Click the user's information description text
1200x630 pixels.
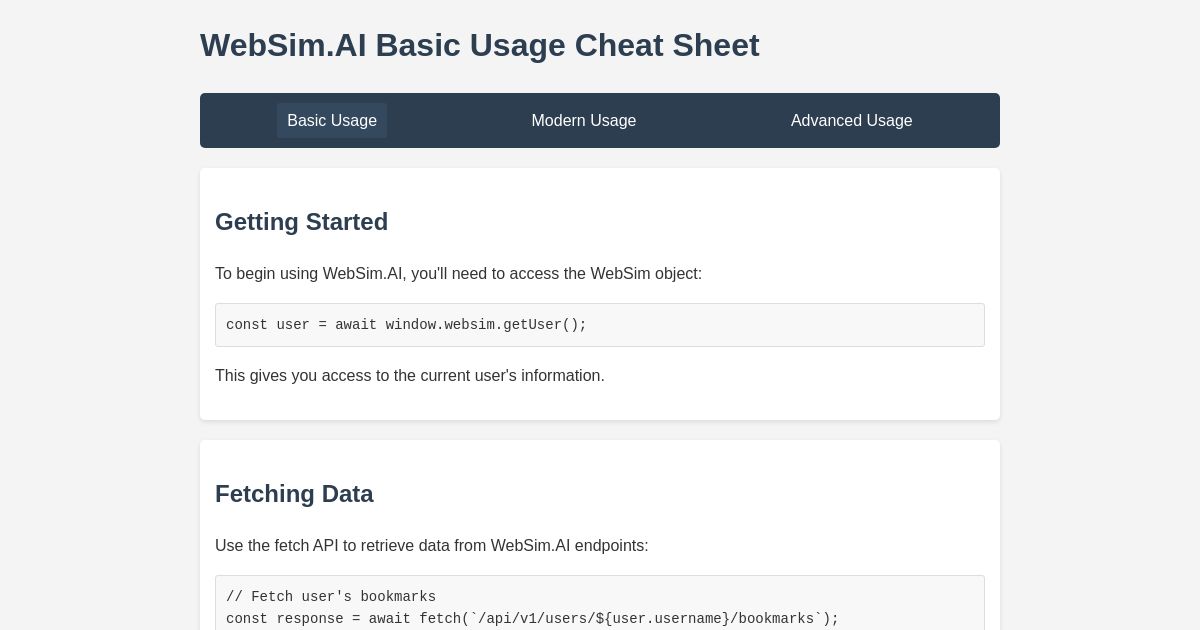point(410,376)
